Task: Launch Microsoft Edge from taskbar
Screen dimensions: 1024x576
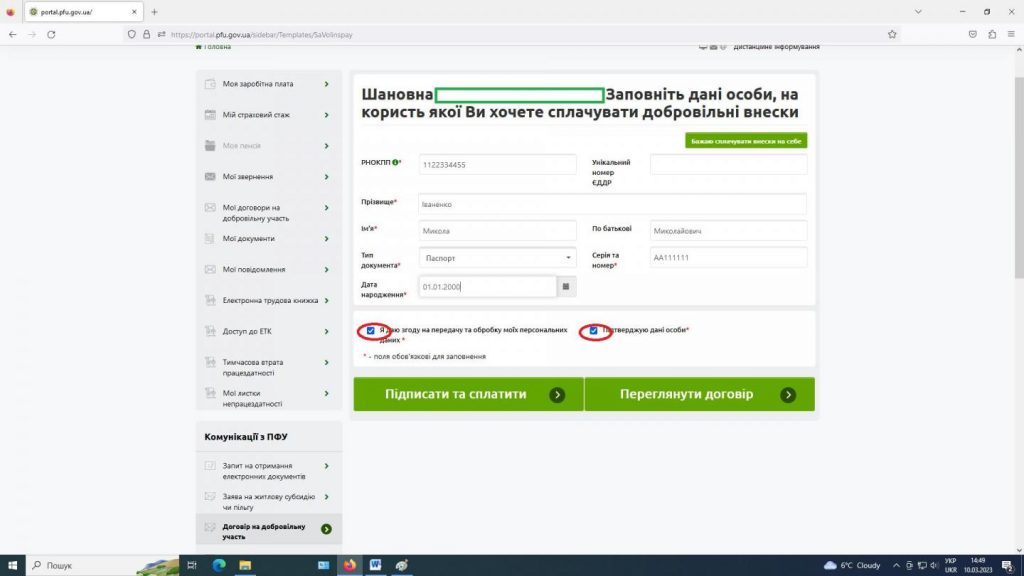Action: click(x=219, y=565)
